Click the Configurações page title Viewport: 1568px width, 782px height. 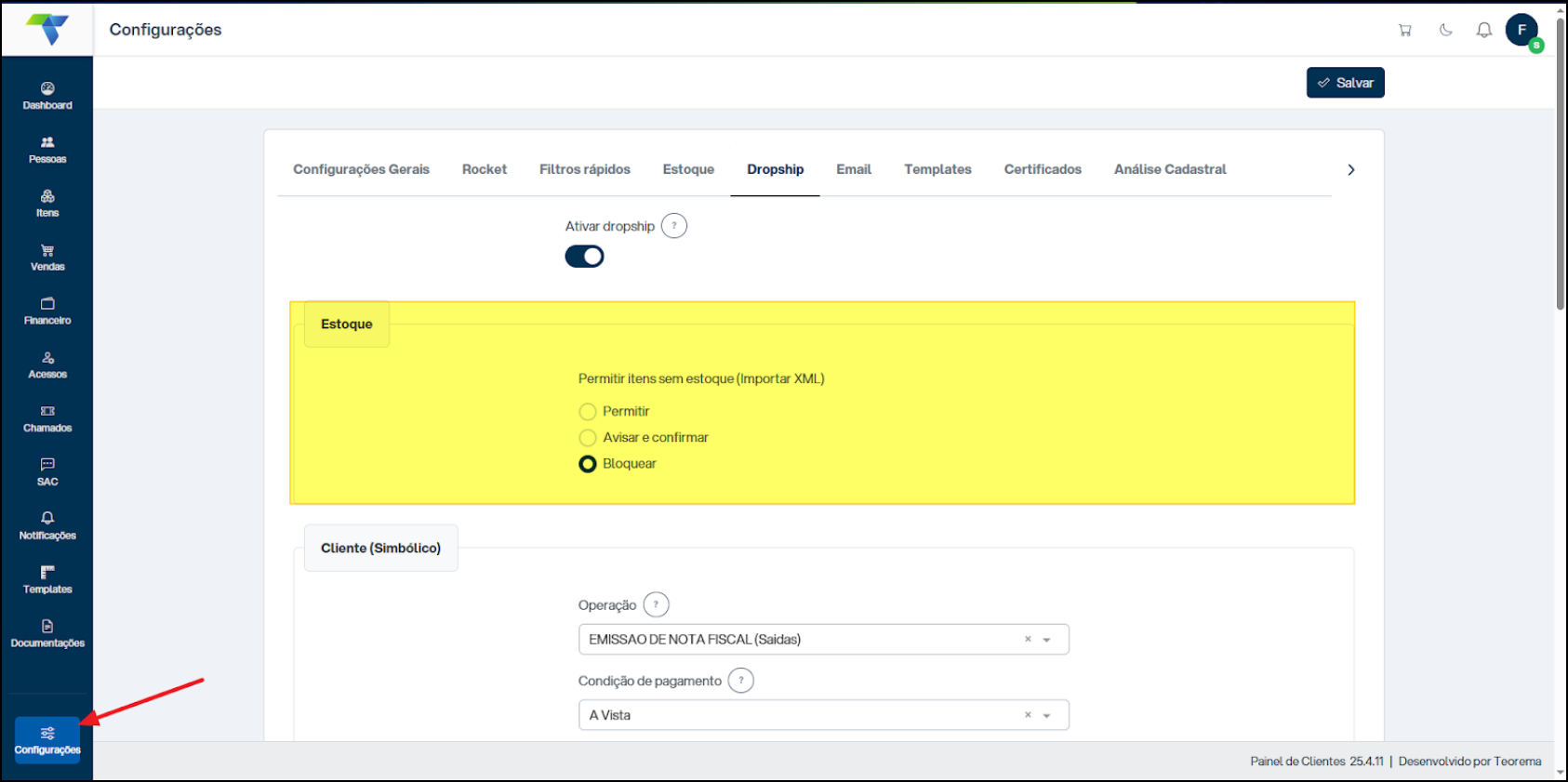[166, 30]
